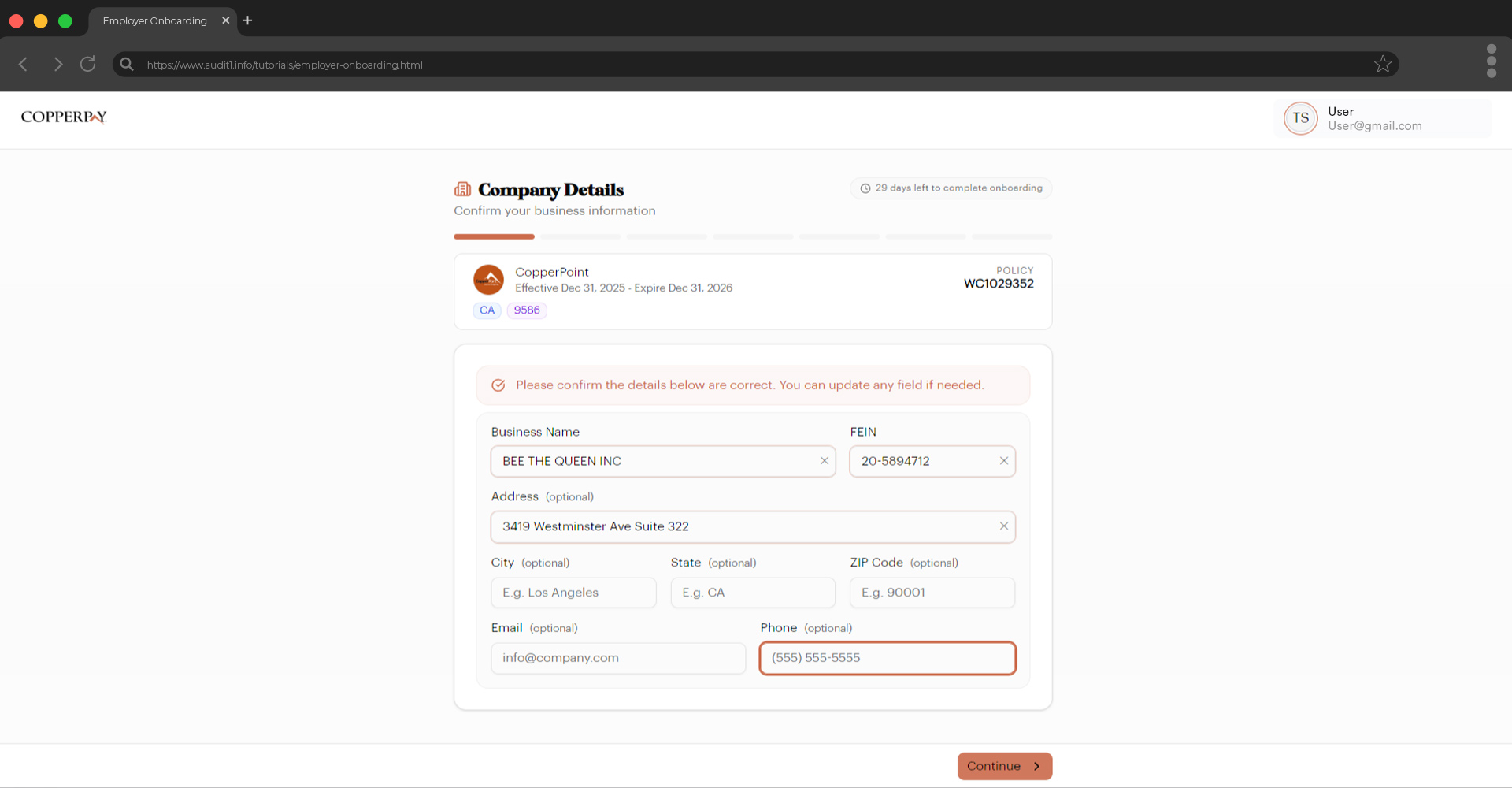Reload the page using the refresh icon

click(87, 64)
